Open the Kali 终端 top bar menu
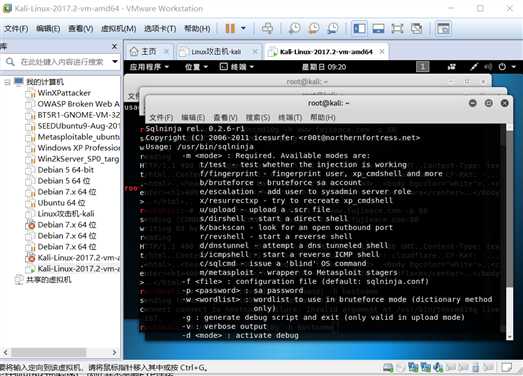This screenshot has height=376, width=523. coord(237,67)
